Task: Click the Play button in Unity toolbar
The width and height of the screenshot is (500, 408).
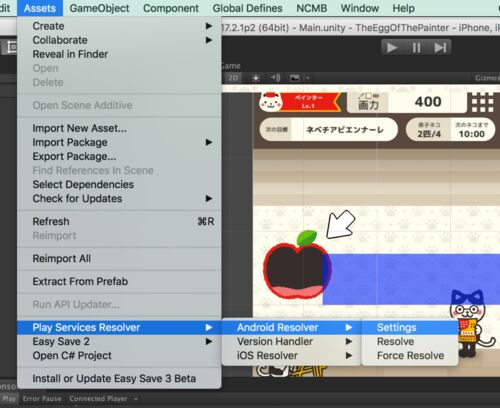Action: click(392, 48)
